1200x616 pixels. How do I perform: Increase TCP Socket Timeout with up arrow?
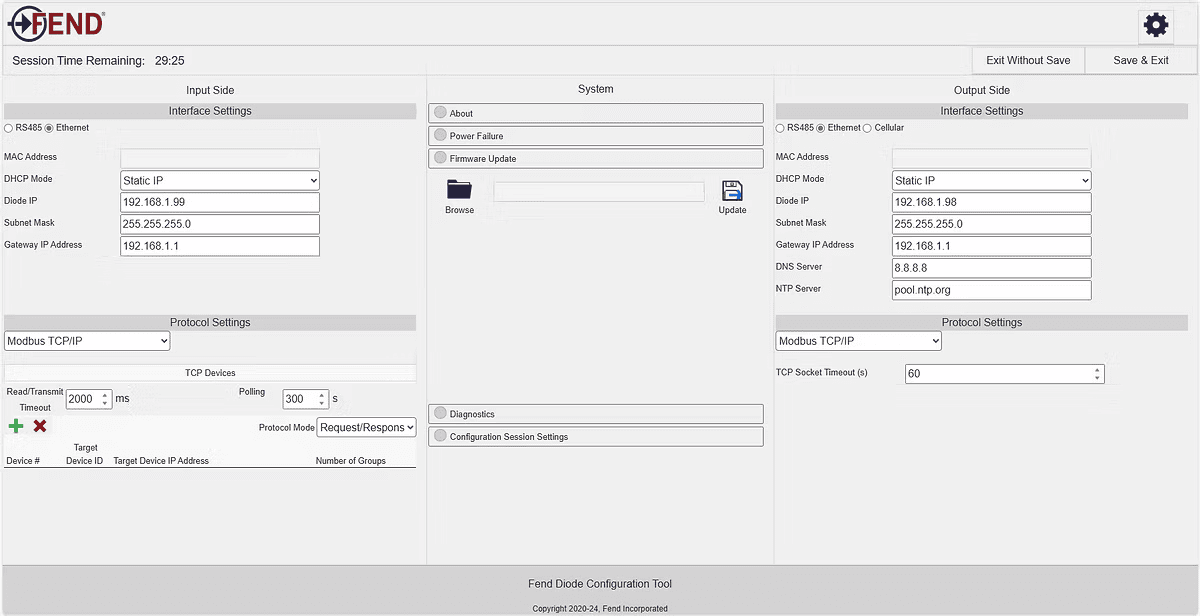point(1097,369)
